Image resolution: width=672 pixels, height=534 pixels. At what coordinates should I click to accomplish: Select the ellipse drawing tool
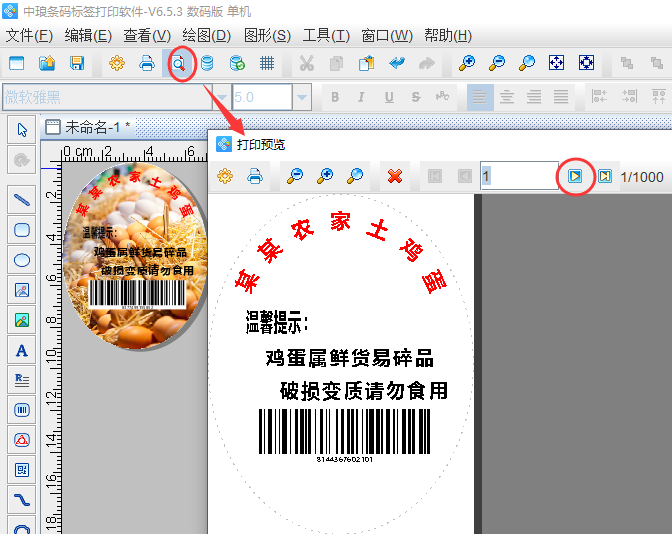click(21, 260)
